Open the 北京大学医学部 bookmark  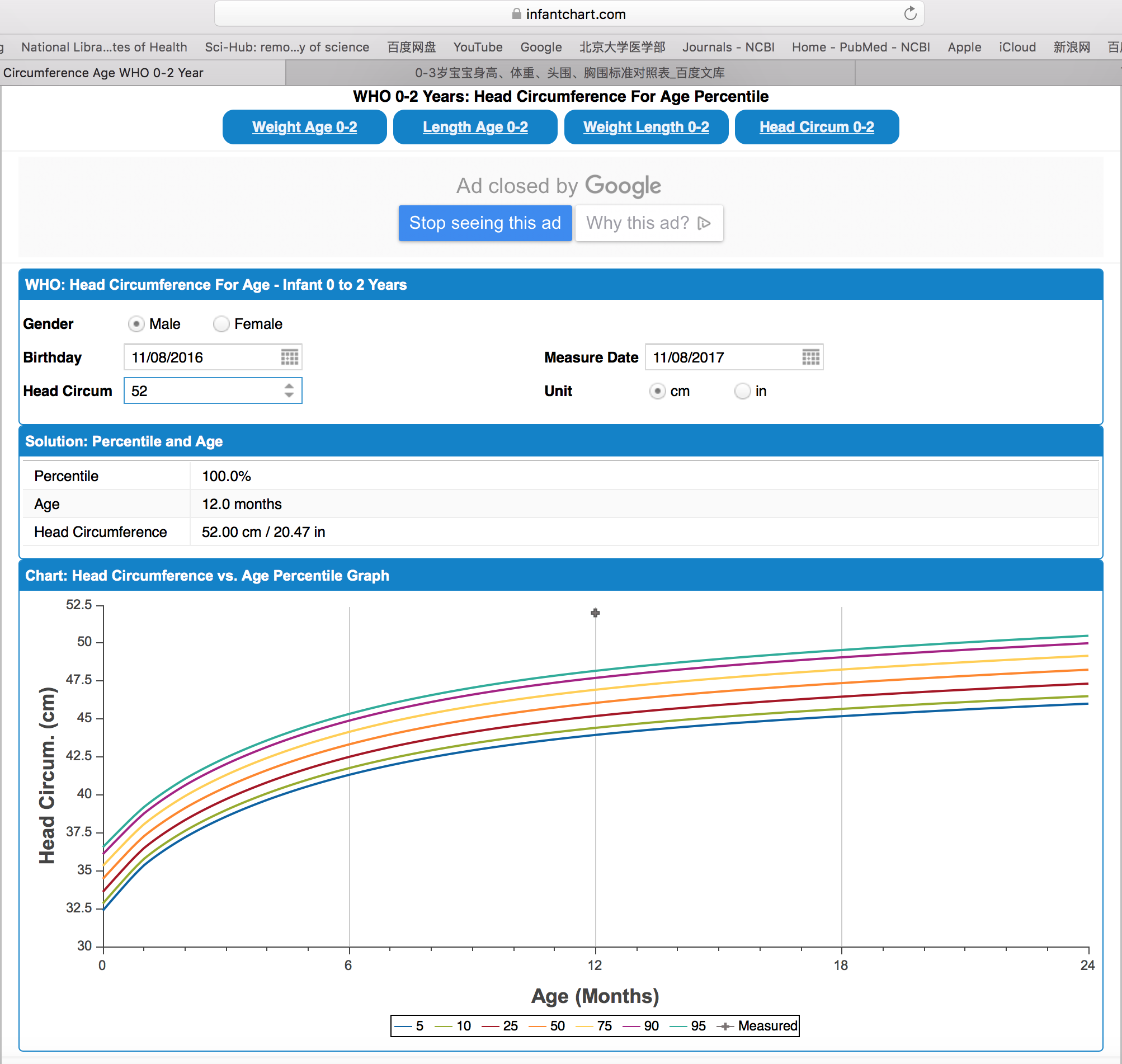(x=622, y=47)
